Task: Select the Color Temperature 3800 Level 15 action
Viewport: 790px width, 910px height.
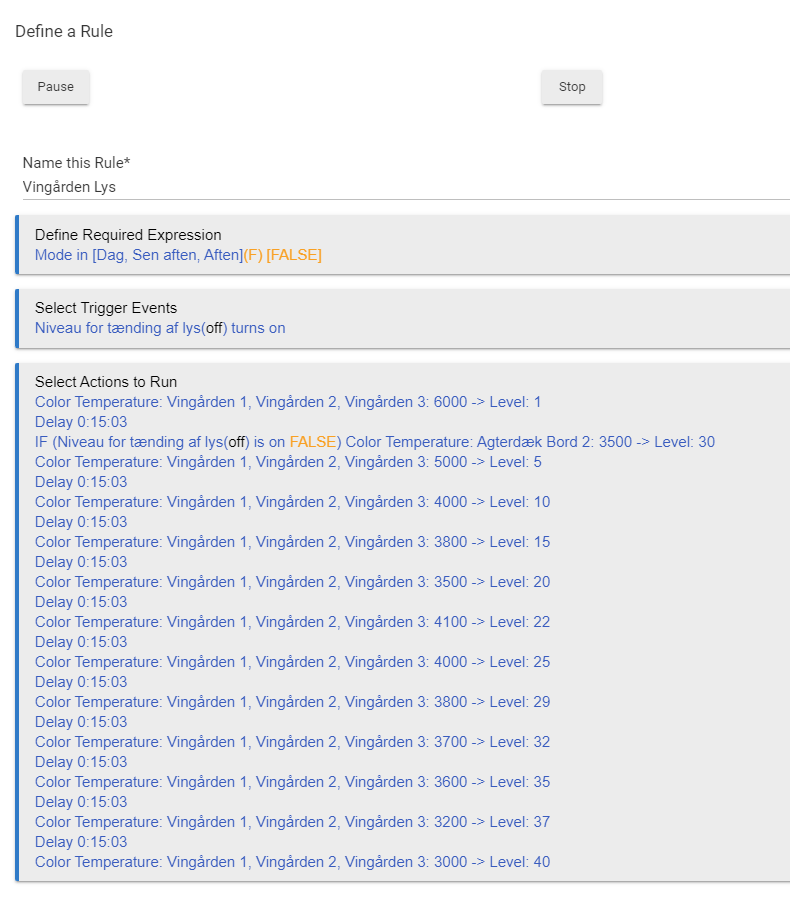Action: [x=293, y=542]
